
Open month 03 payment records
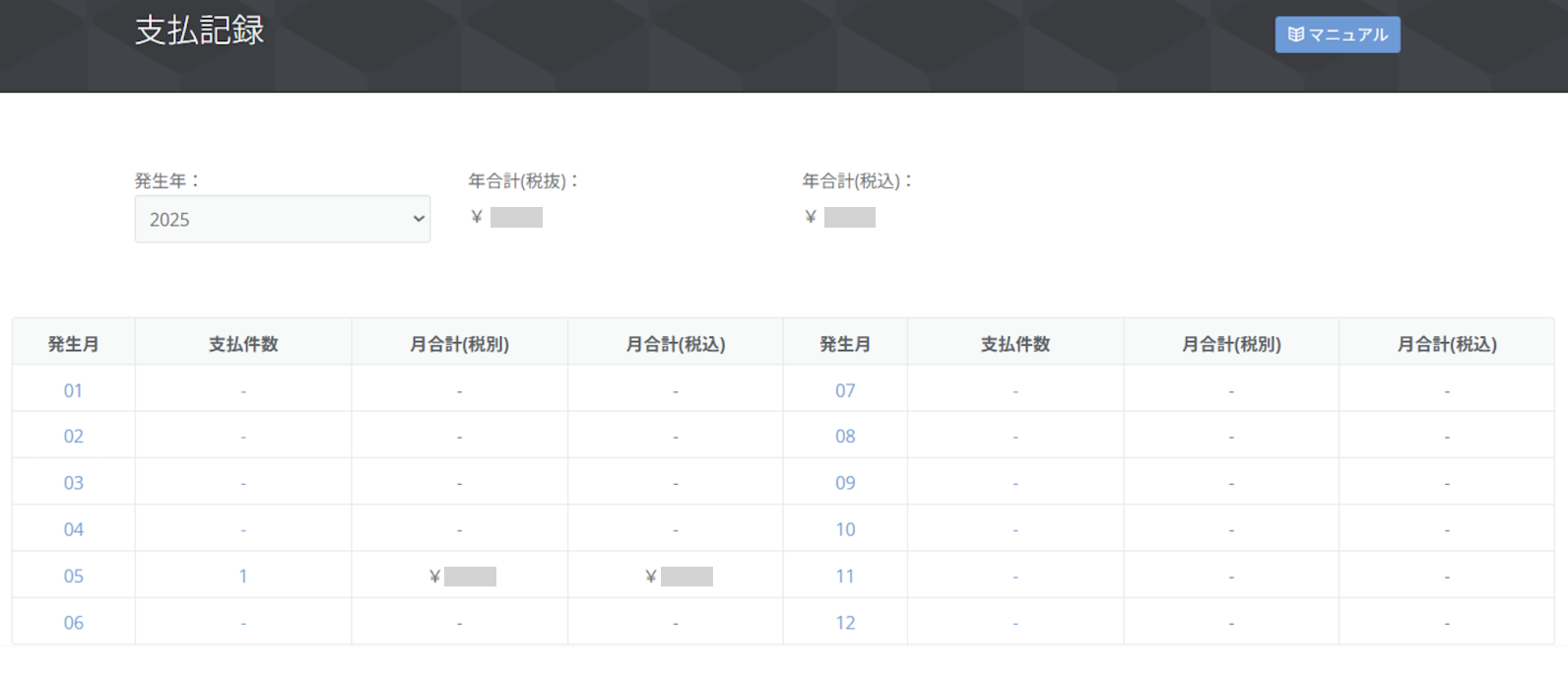73,483
